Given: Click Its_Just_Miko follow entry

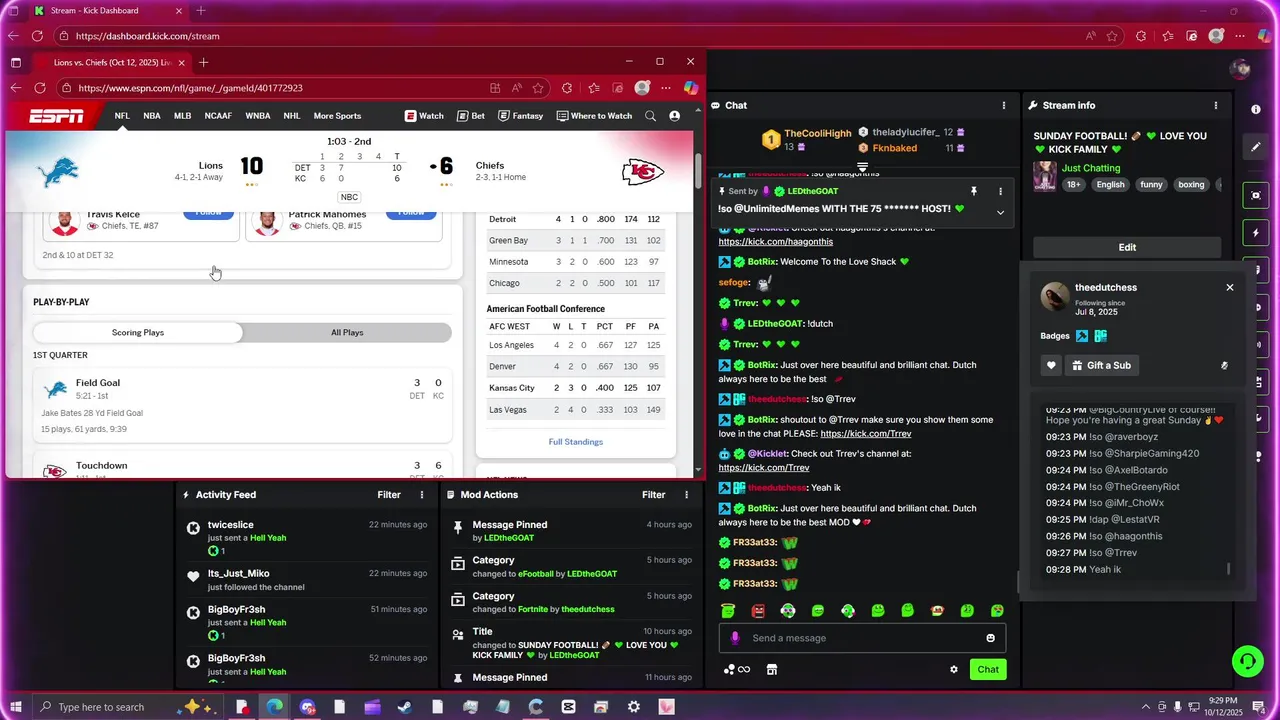Looking at the screenshot, I should [305, 580].
